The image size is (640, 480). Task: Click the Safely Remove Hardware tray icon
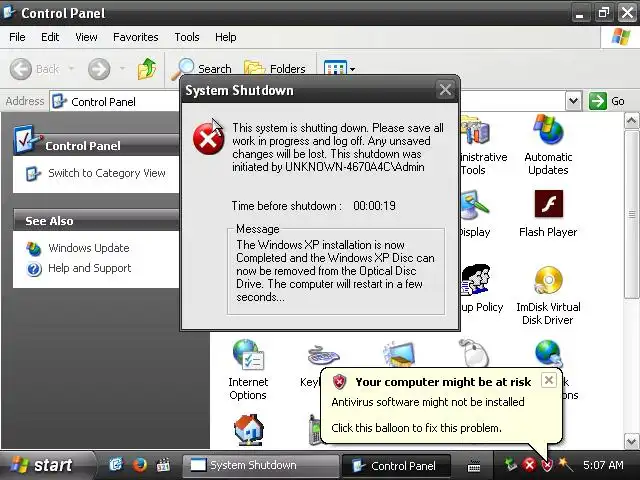point(511,464)
